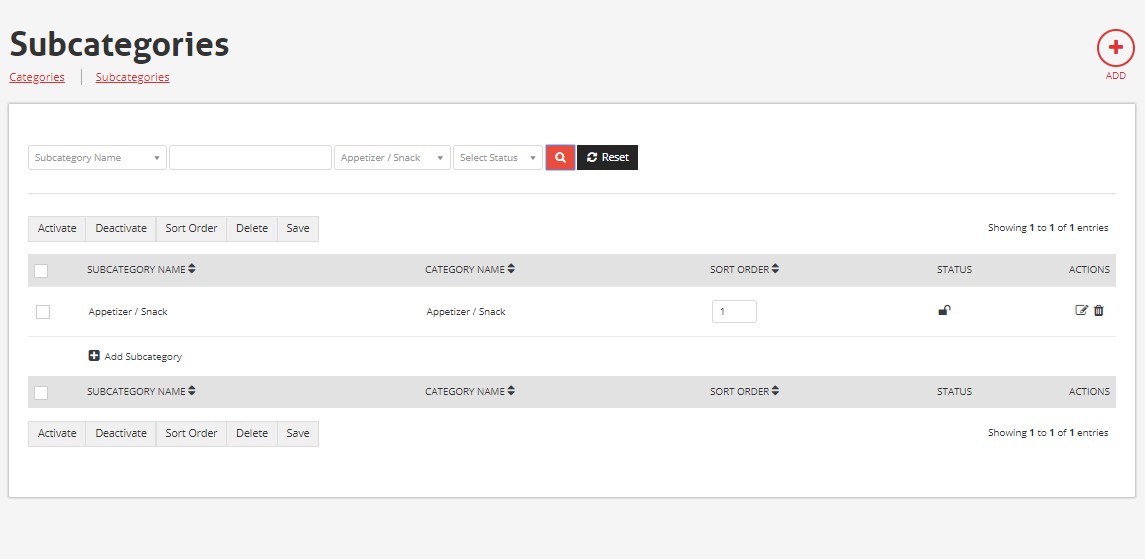Screen dimensions: 1145x559
Task: Check the select-all box in top header
Action: pos(42,271)
